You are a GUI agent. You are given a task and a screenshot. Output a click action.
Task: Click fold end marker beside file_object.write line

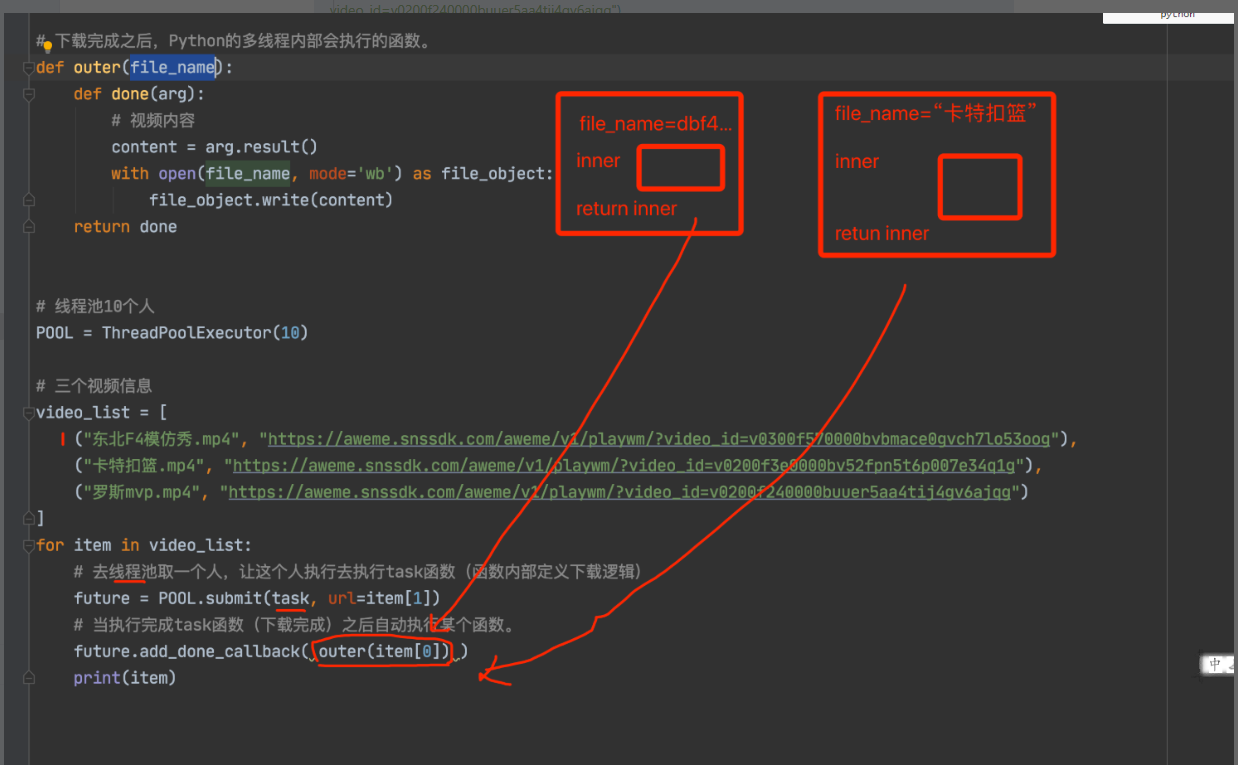click(x=28, y=200)
